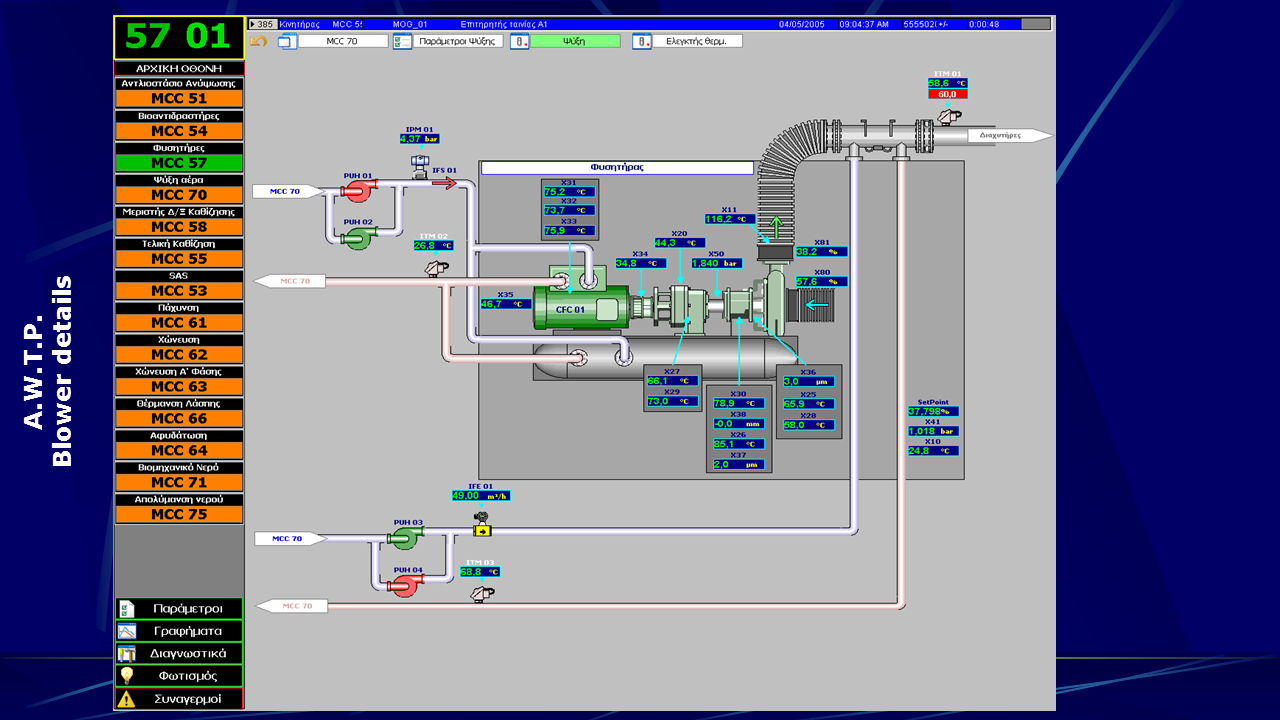Select the PUH 04 red pump symbol
The width and height of the screenshot is (1280, 720).
(404, 584)
